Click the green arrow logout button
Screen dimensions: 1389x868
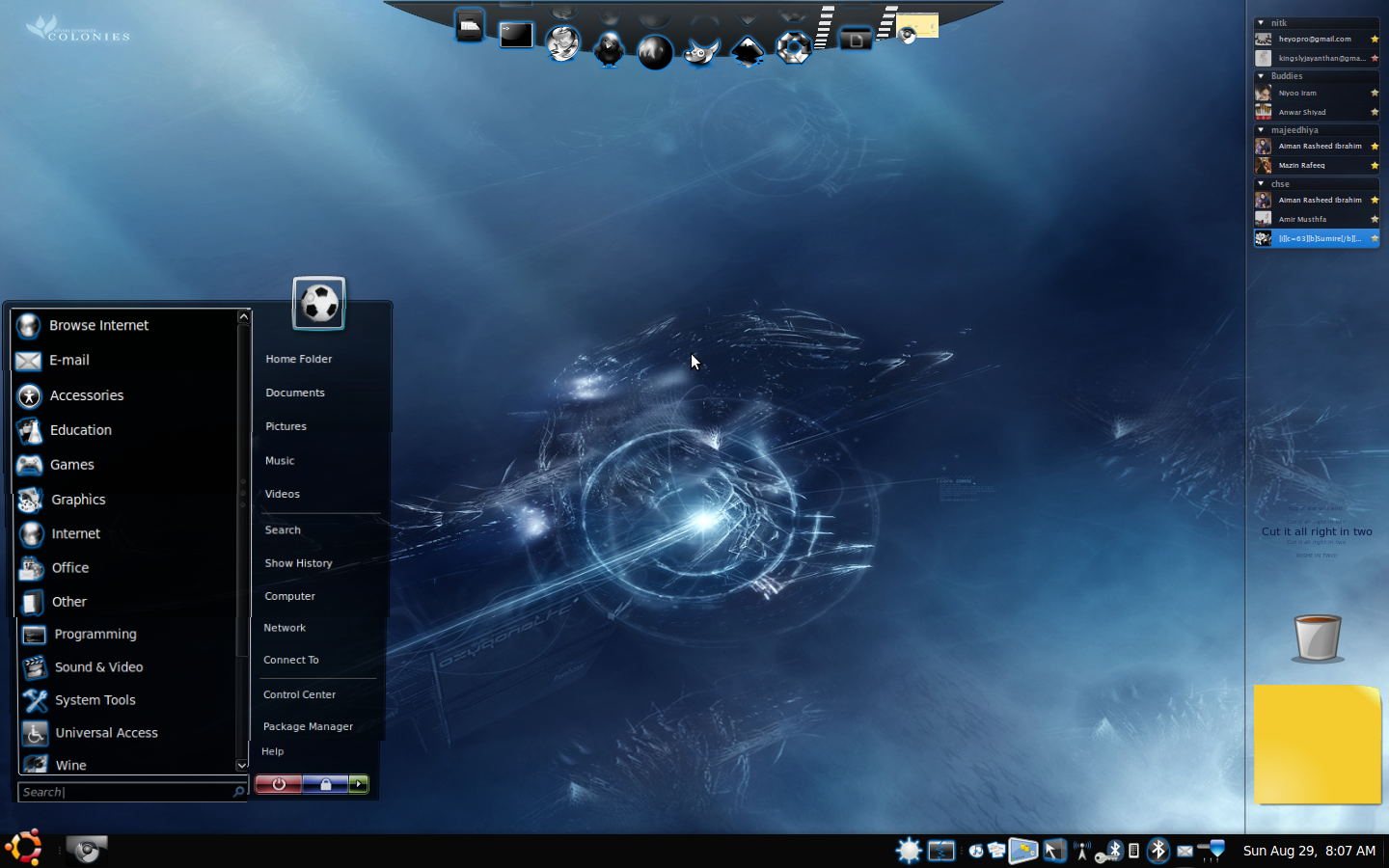pyautogui.click(x=359, y=784)
